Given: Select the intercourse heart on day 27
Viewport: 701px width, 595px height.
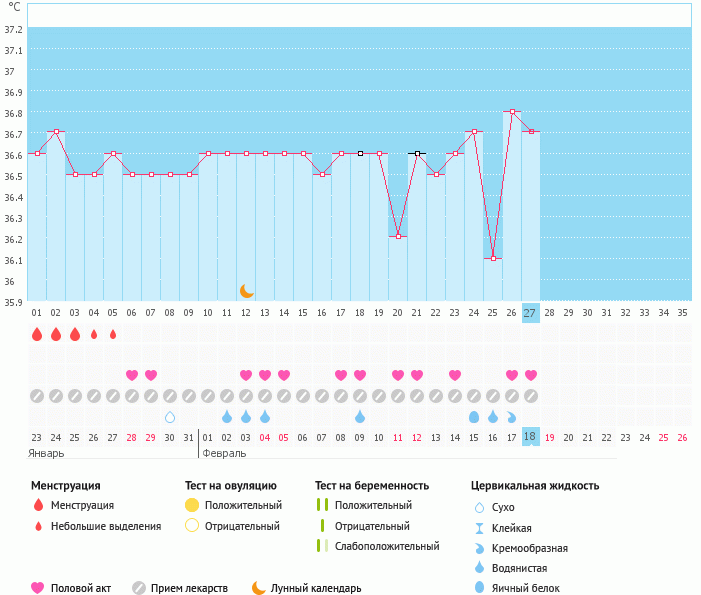Looking at the screenshot, I should [x=531, y=375].
